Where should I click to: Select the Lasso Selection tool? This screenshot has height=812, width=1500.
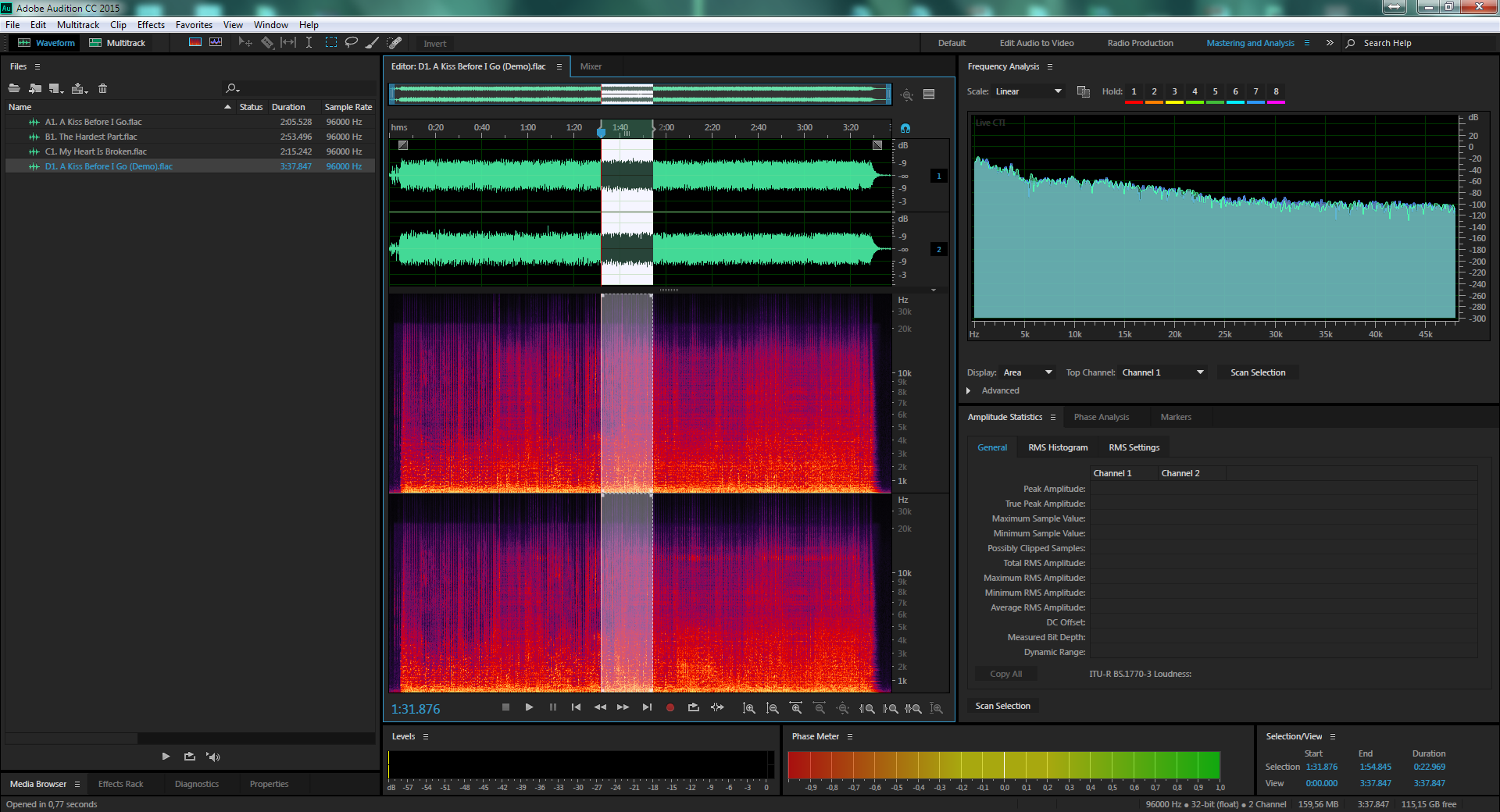tap(352, 42)
